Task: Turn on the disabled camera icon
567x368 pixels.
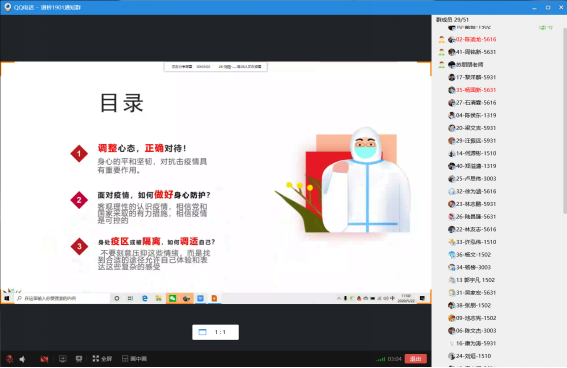Action: pos(44,359)
